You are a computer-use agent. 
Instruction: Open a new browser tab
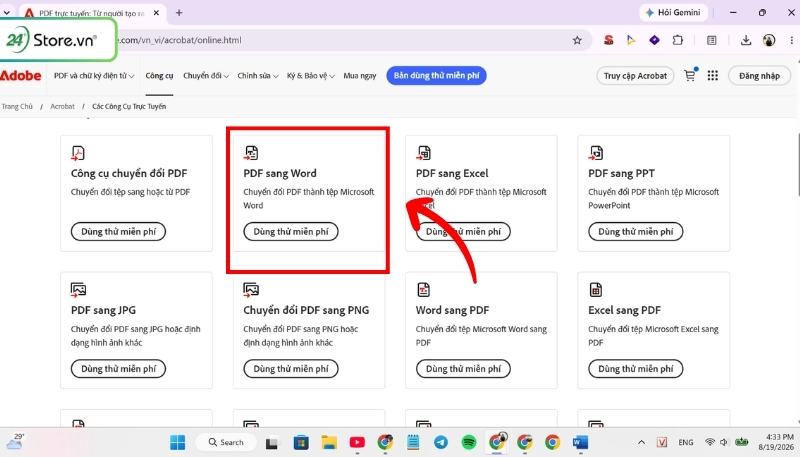(179, 13)
